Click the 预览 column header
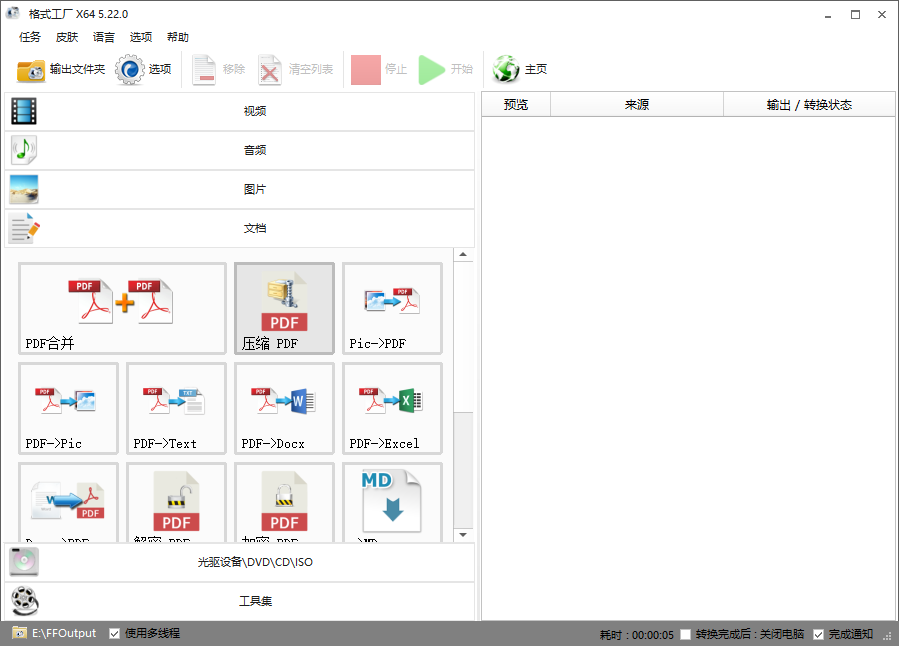This screenshot has width=899, height=646. coord(516,105)
